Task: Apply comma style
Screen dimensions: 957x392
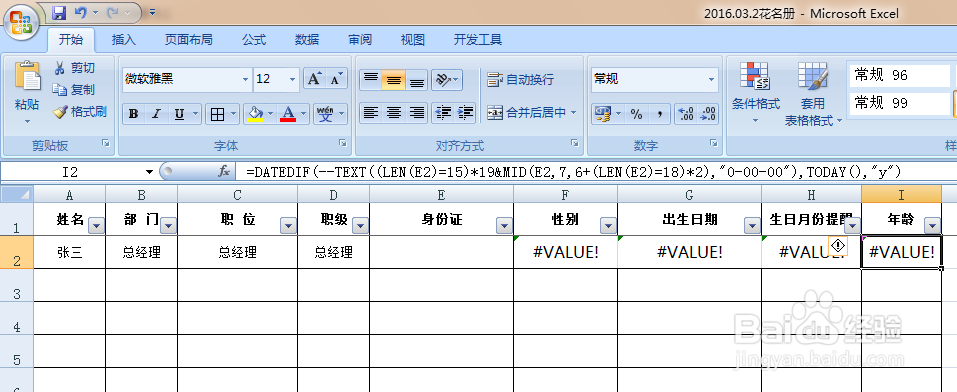Action: click(659, 114)
